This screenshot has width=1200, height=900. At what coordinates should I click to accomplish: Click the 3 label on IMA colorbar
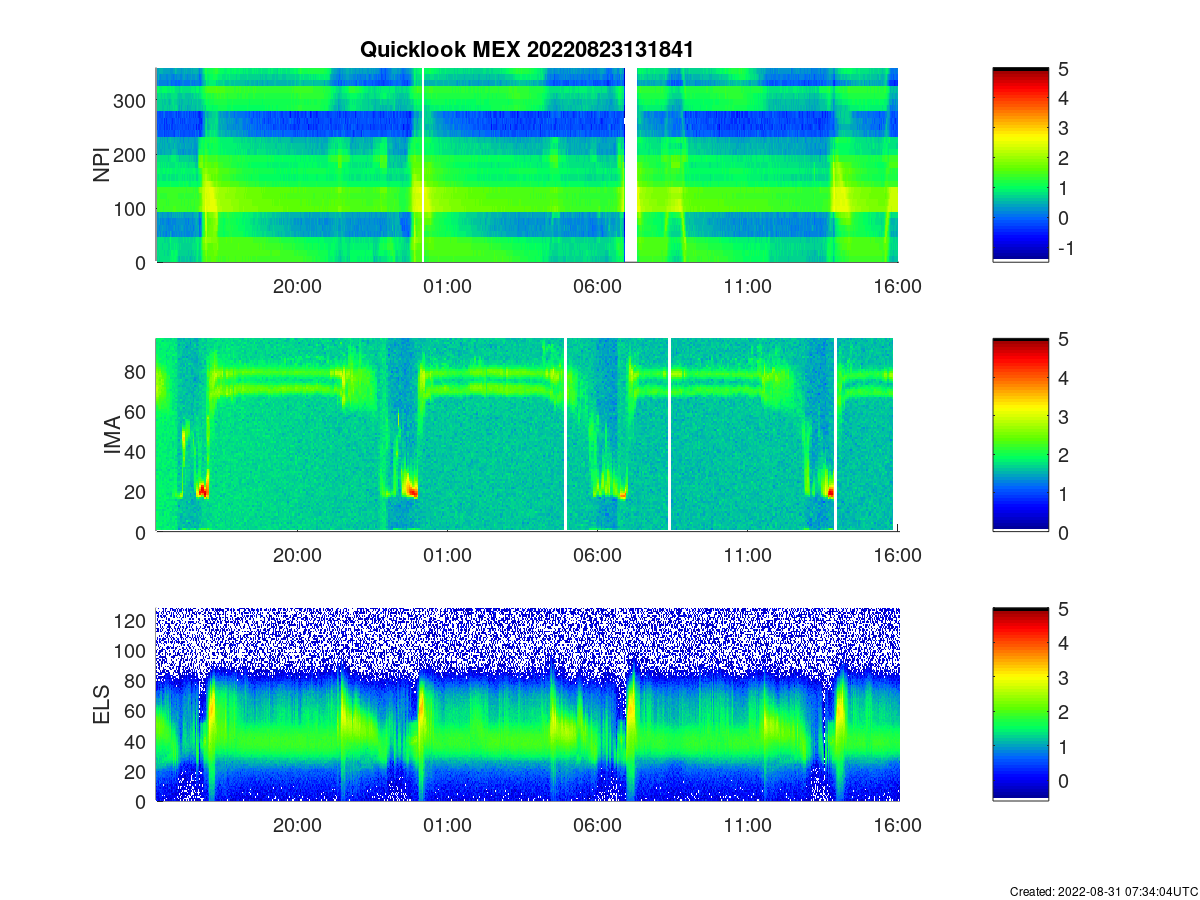click(x=1064, y=416)
